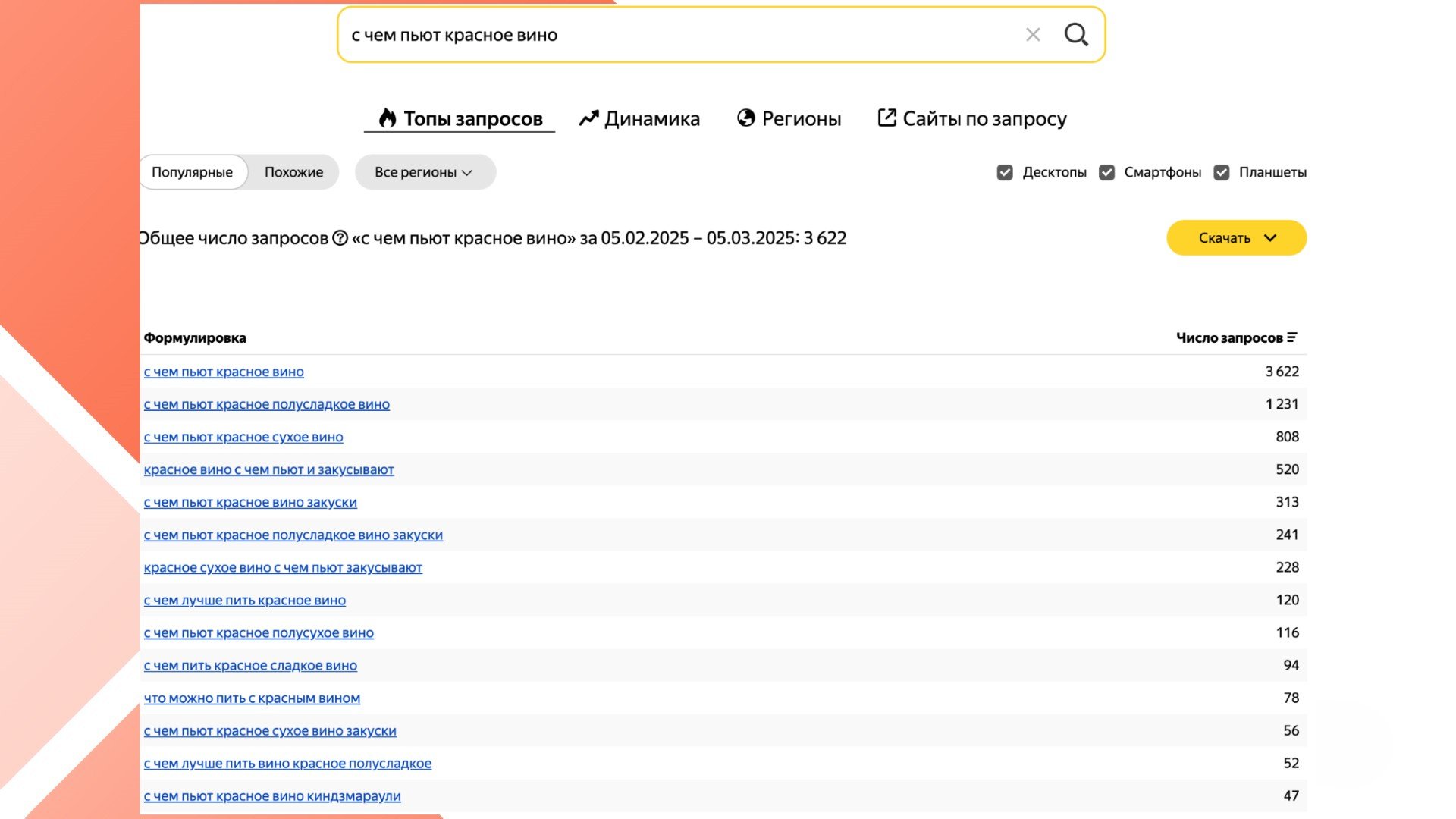Disable the Планшеты checkbox
The image size is (1456, 819).
1221,173
